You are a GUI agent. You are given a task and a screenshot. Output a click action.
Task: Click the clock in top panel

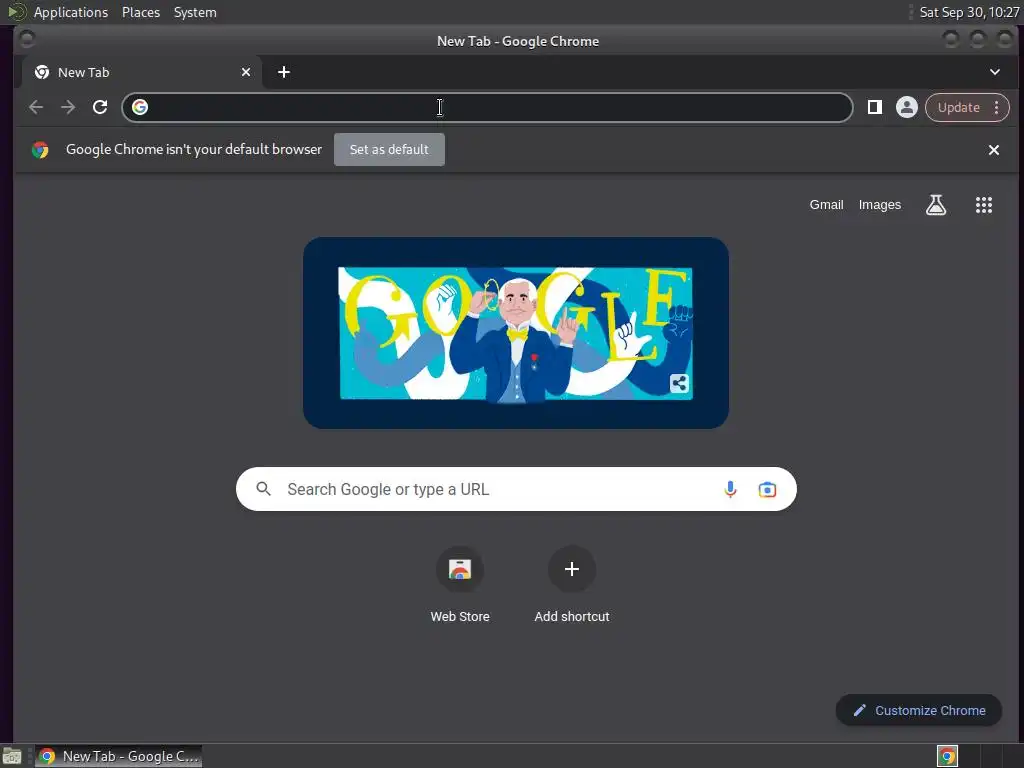point(968,12)
